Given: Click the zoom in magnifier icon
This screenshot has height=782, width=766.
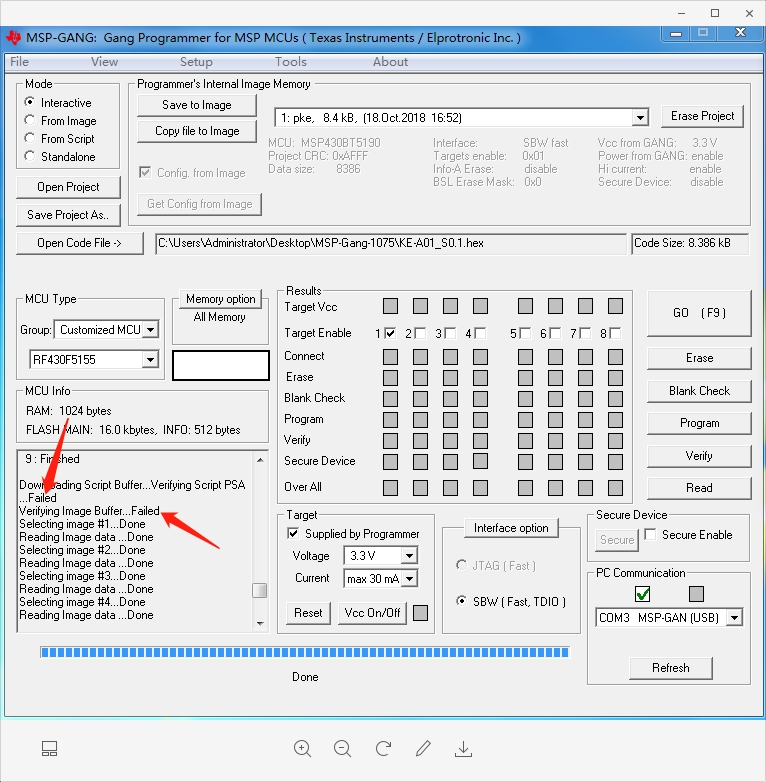Looking at the screenshot, I should (302, 749).
